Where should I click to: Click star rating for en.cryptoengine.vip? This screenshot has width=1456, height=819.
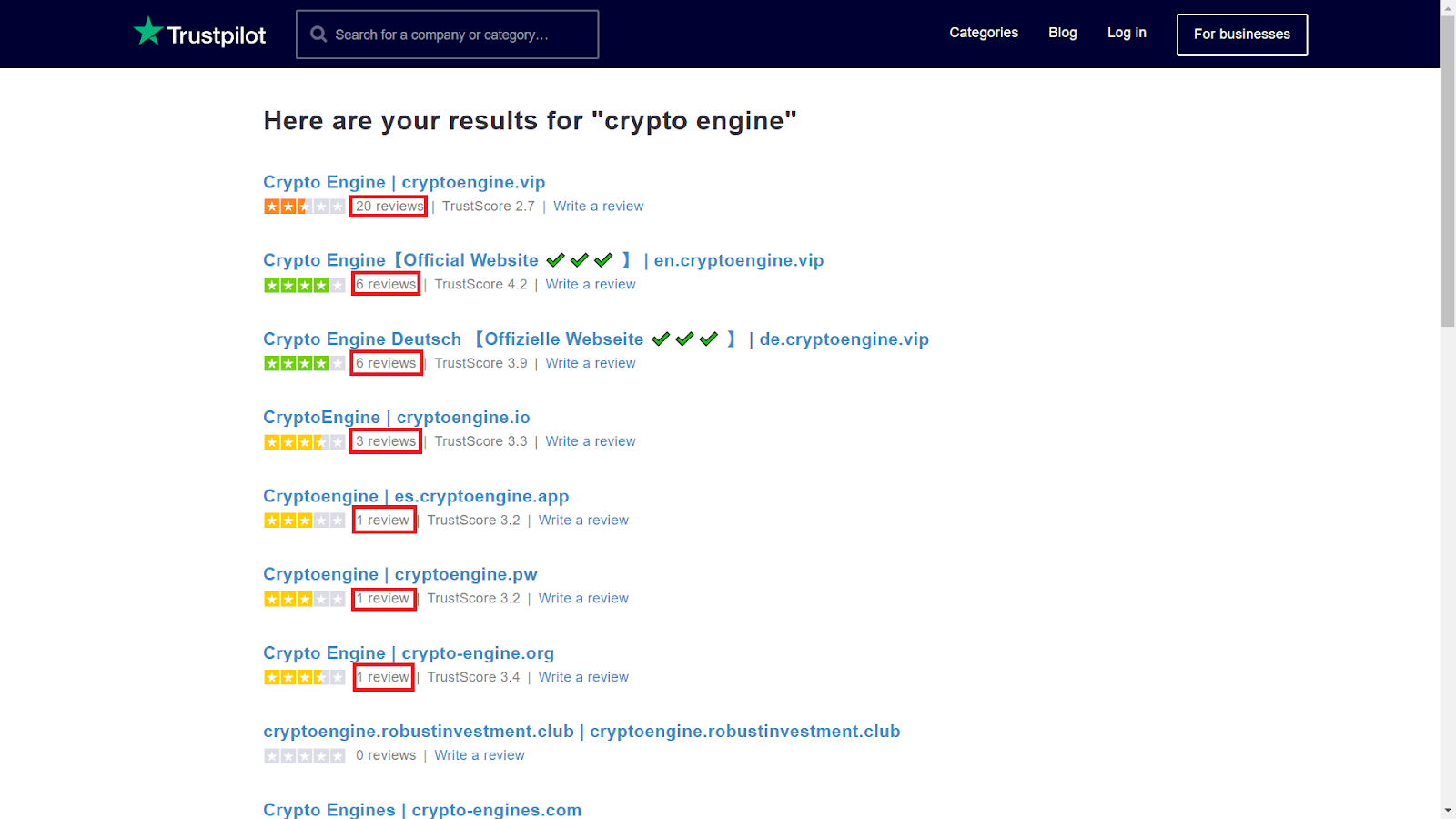tap(305, 285)
